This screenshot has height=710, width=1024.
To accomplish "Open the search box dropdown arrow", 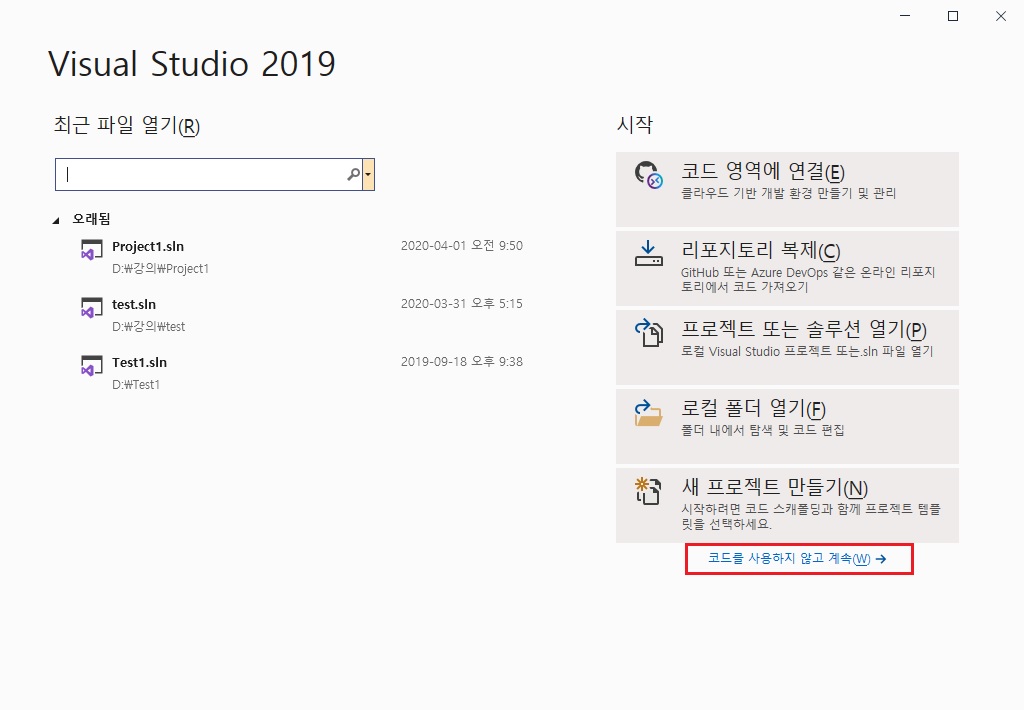I will tap(368, 174).
